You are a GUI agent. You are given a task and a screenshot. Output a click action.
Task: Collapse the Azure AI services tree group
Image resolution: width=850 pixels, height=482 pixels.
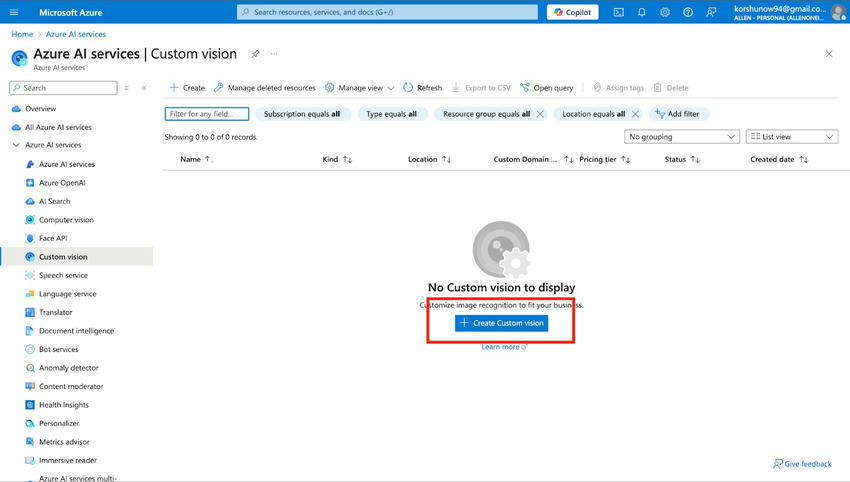point(16,145)
